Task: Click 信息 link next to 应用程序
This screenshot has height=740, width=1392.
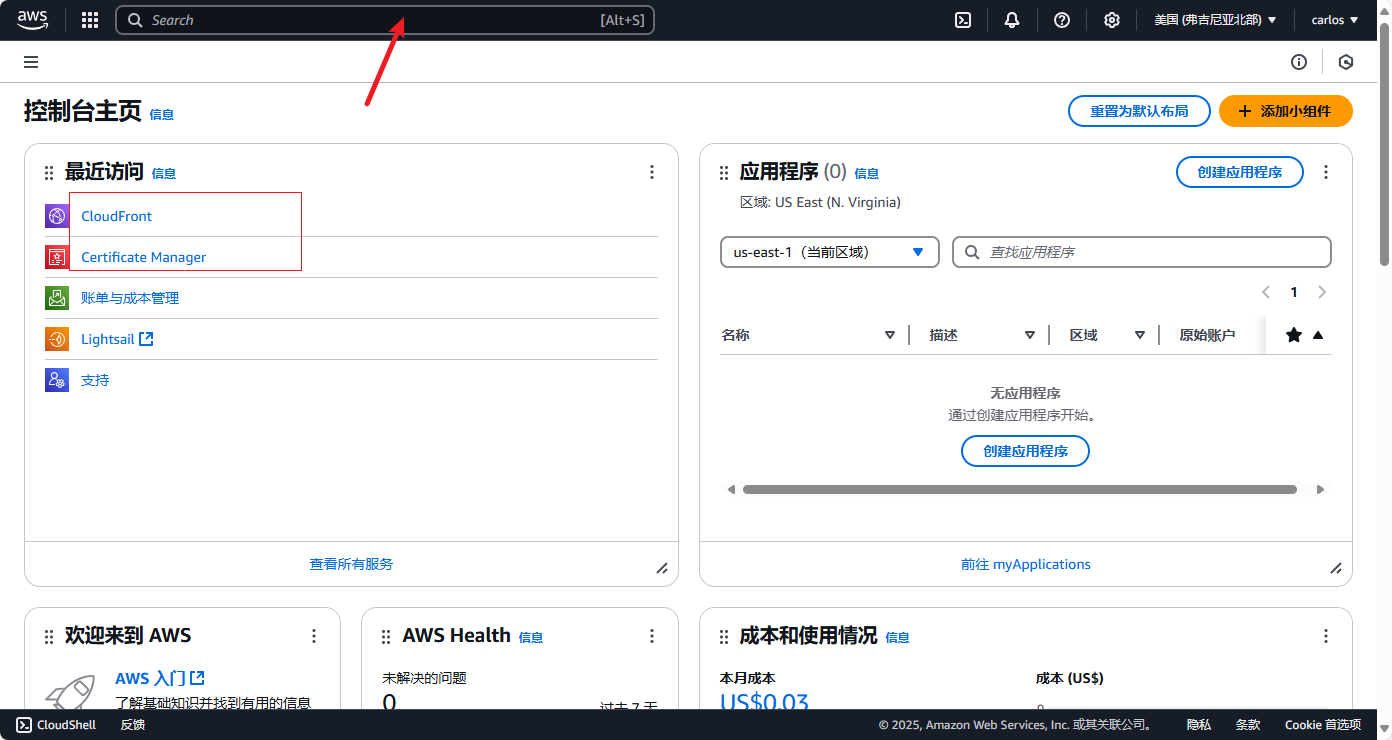Action: (x=866, y=174)
